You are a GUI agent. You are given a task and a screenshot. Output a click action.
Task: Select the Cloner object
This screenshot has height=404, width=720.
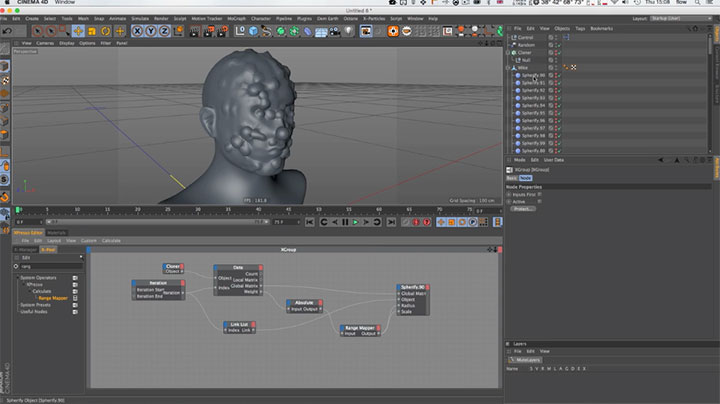pos(524,53)
